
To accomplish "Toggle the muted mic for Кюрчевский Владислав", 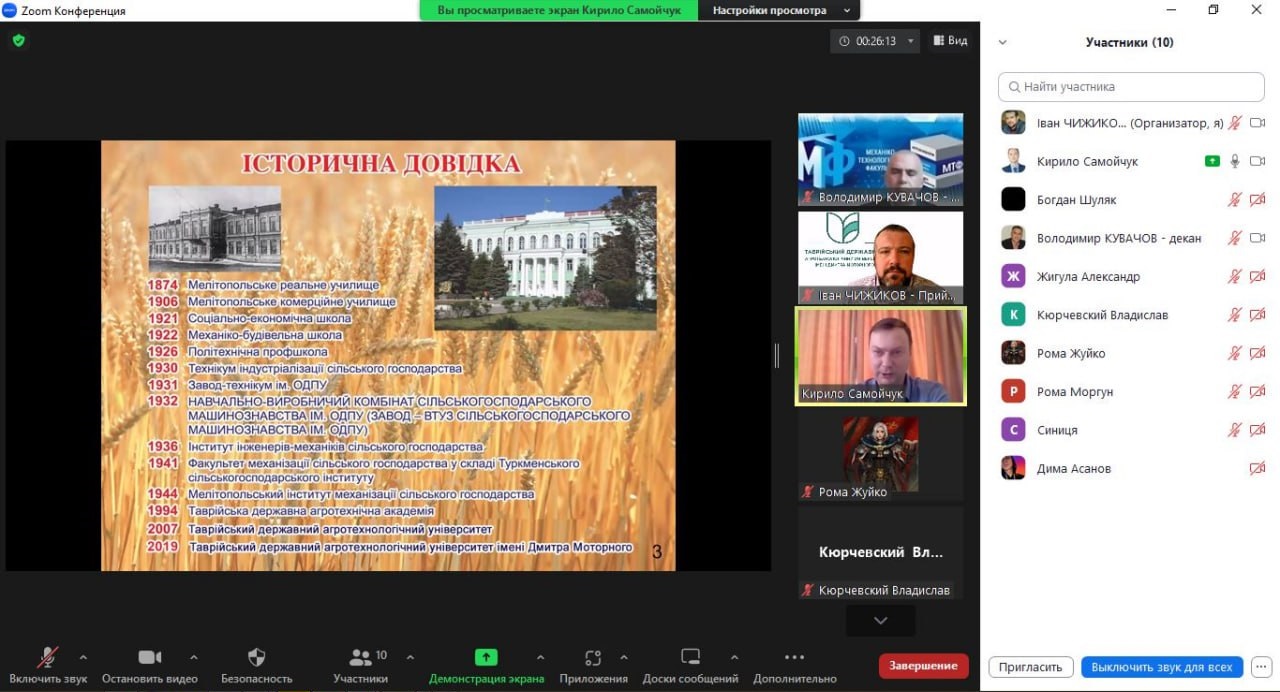I will 1235,315.
